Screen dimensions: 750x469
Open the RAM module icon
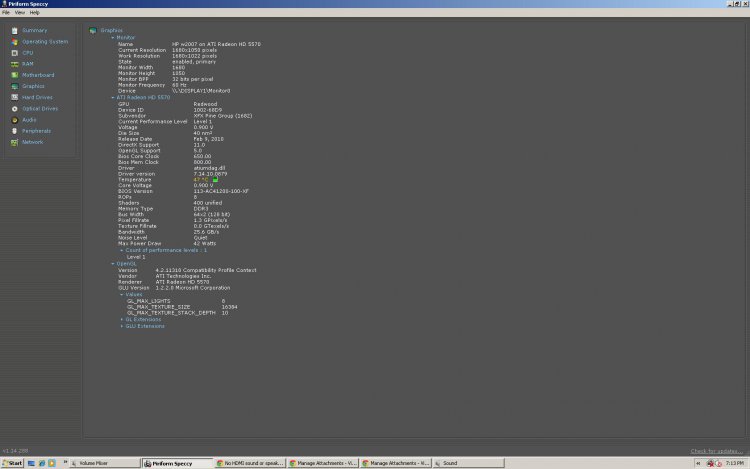tap(14, 64)
